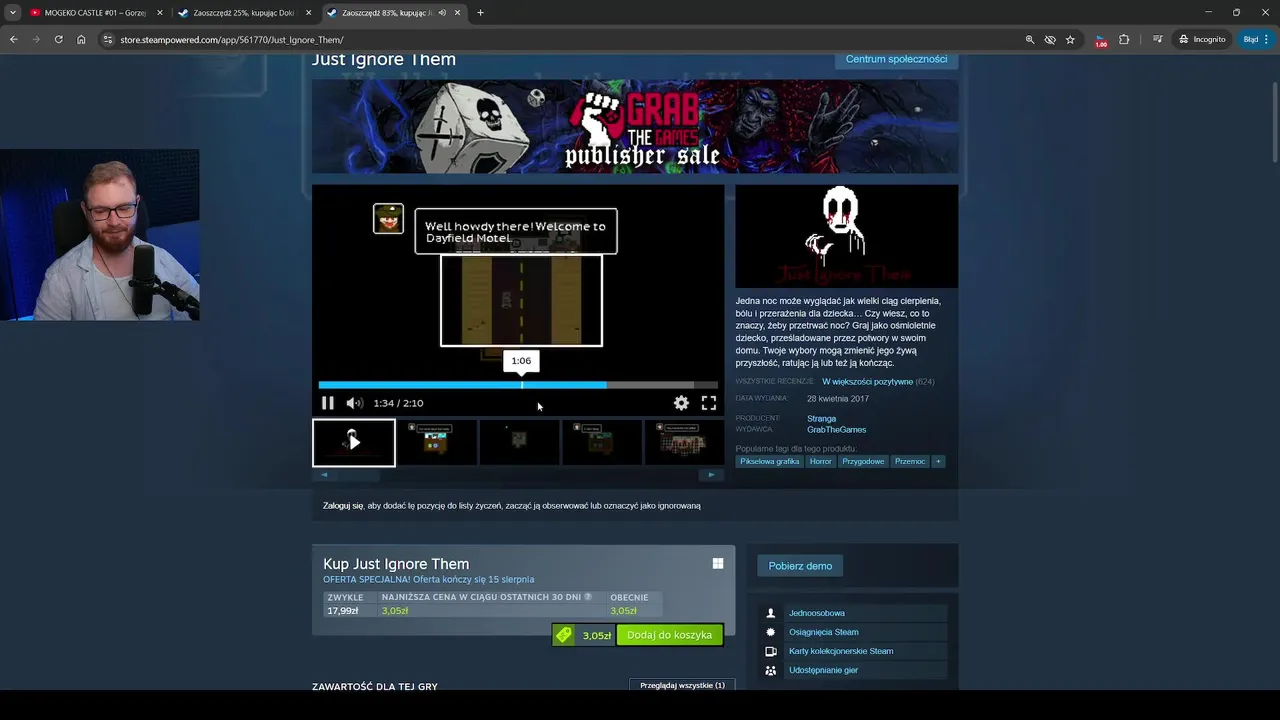Seek the trailer progress bar
The height and width of the screenshot is (720, 1280).
[x=518, y=385]
